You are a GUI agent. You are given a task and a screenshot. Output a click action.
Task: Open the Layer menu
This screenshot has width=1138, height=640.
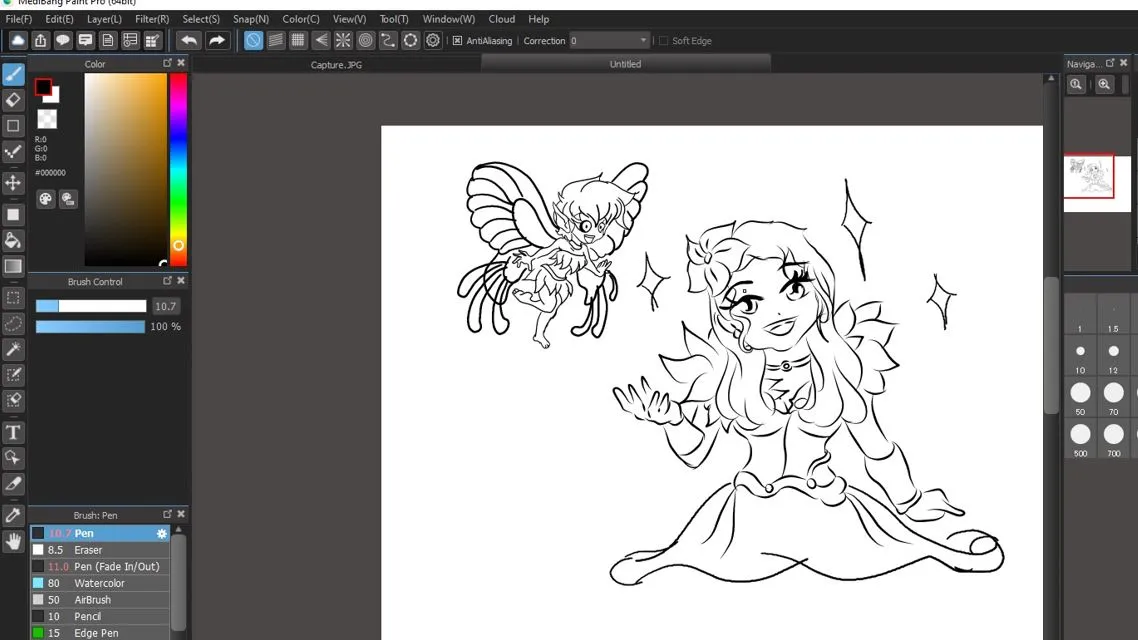(x=105, y=19)
